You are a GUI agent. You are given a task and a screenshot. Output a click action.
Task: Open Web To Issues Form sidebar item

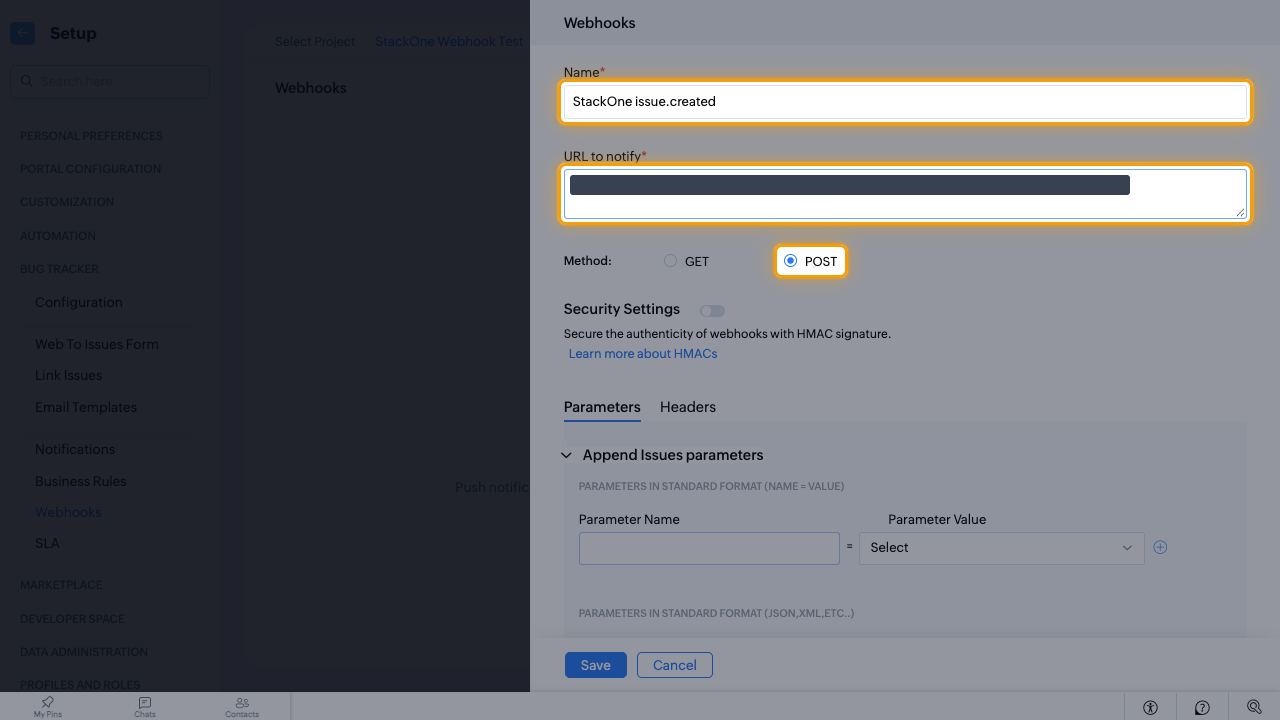97,344
